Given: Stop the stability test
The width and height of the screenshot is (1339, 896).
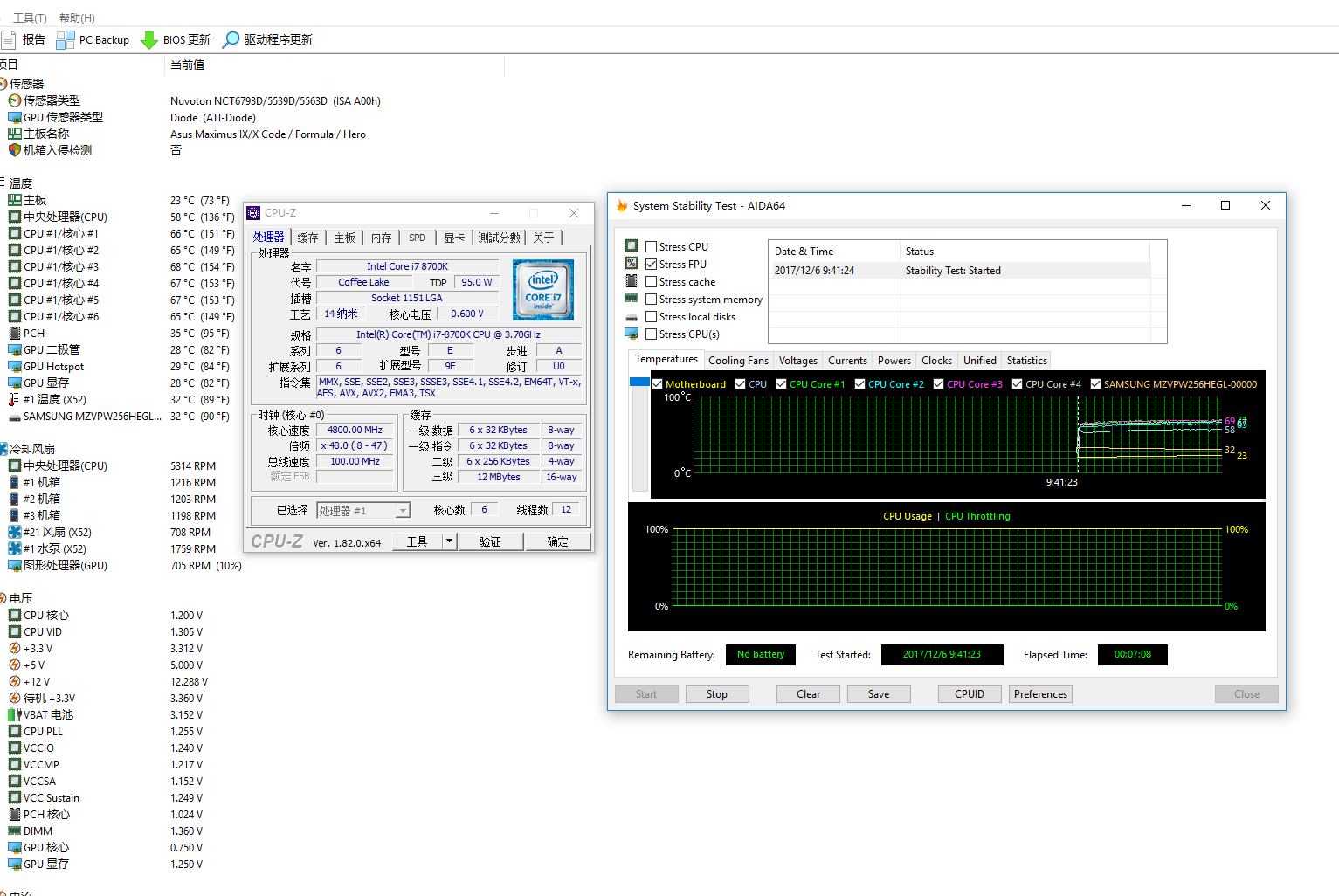Looking at the screenshot, I should tap(716, 694).
